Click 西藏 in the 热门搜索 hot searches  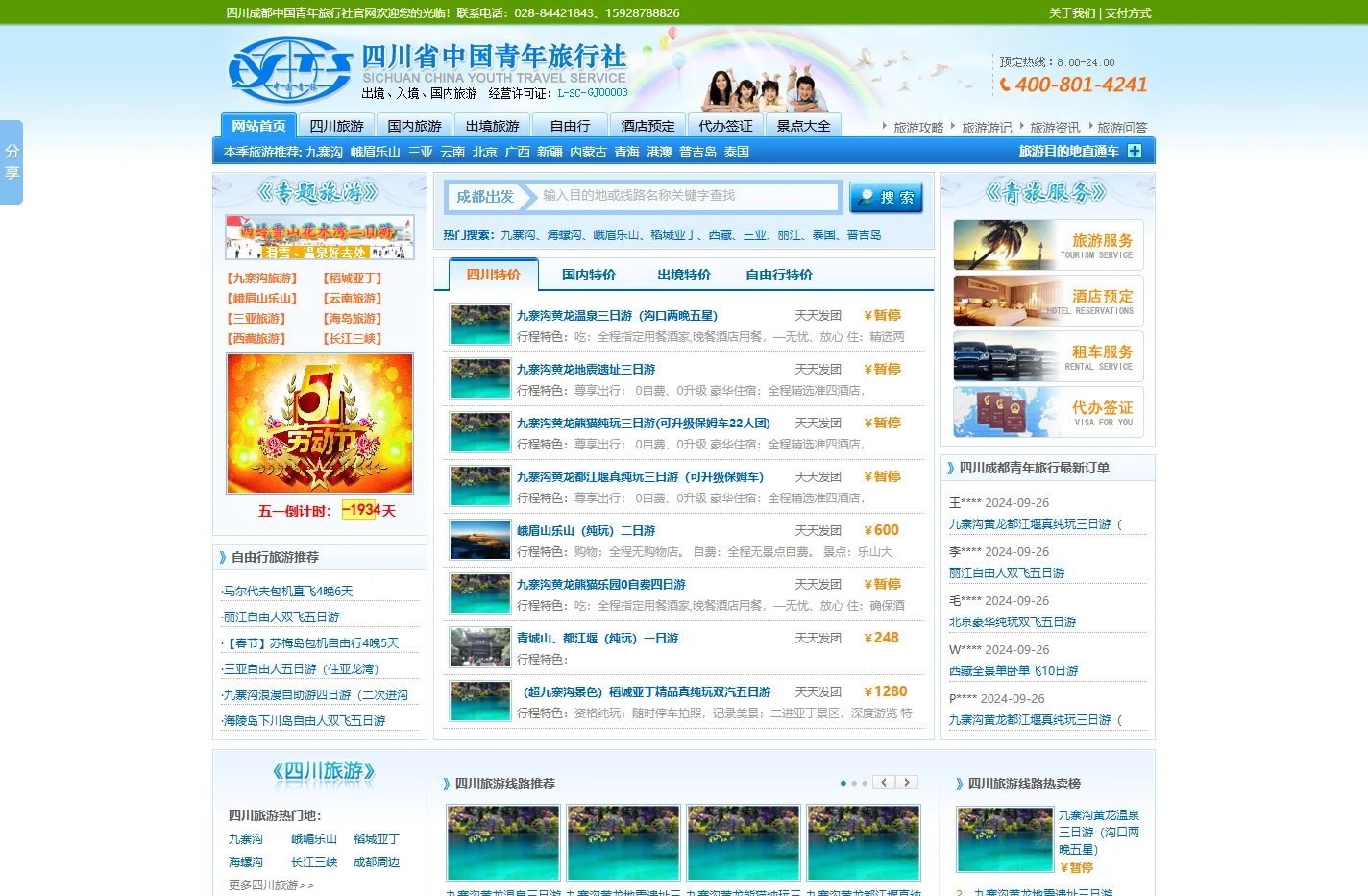point(720,235)
